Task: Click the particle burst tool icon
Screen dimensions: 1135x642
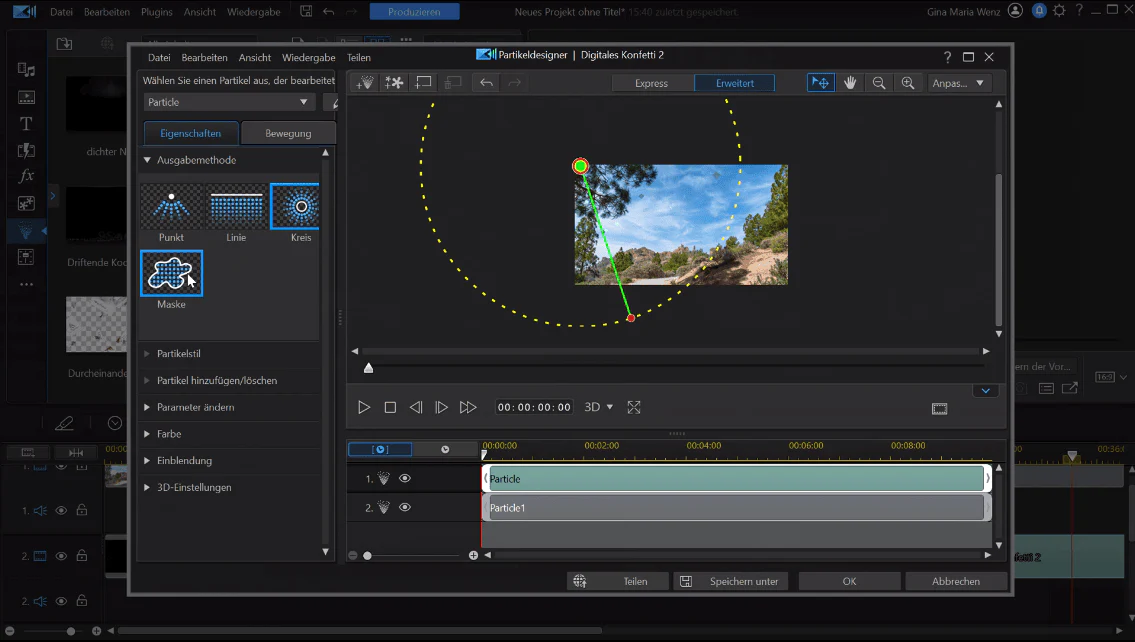Action: click(394, 83)
